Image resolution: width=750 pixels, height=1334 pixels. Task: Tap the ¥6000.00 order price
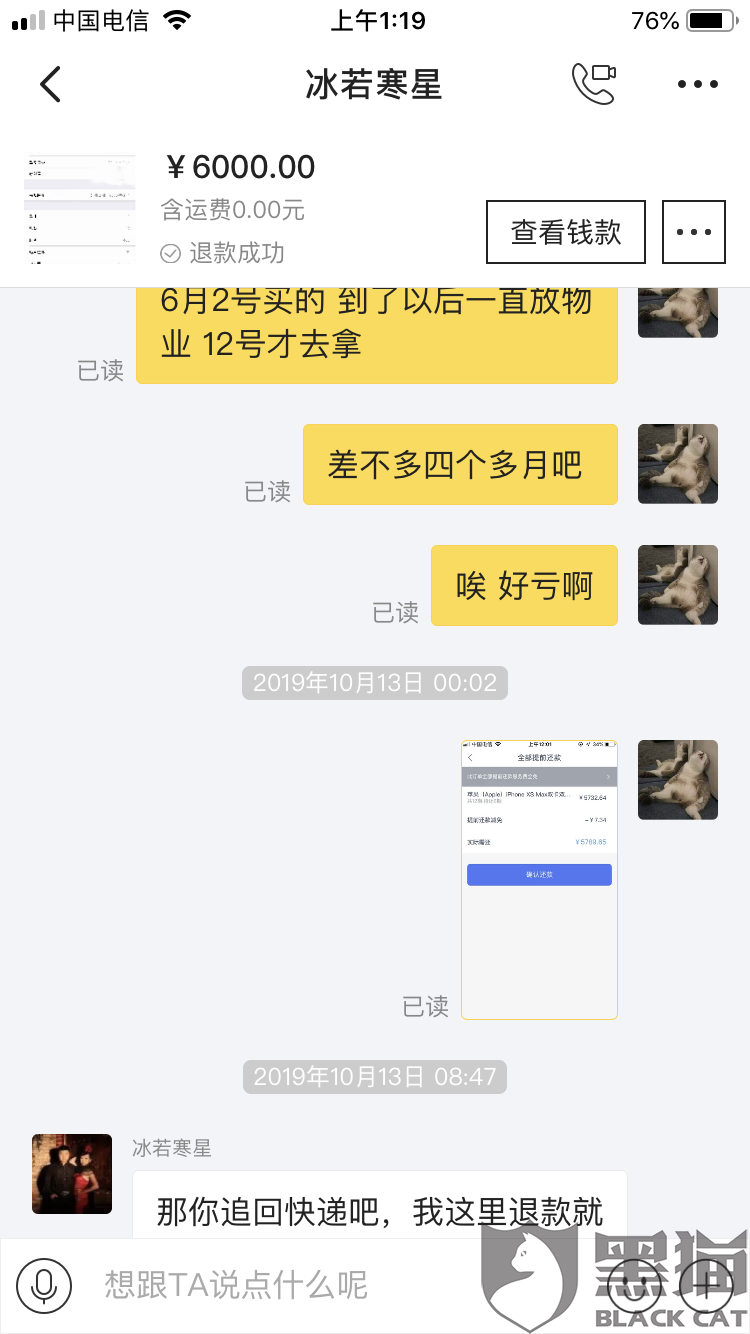pos(239,167)
